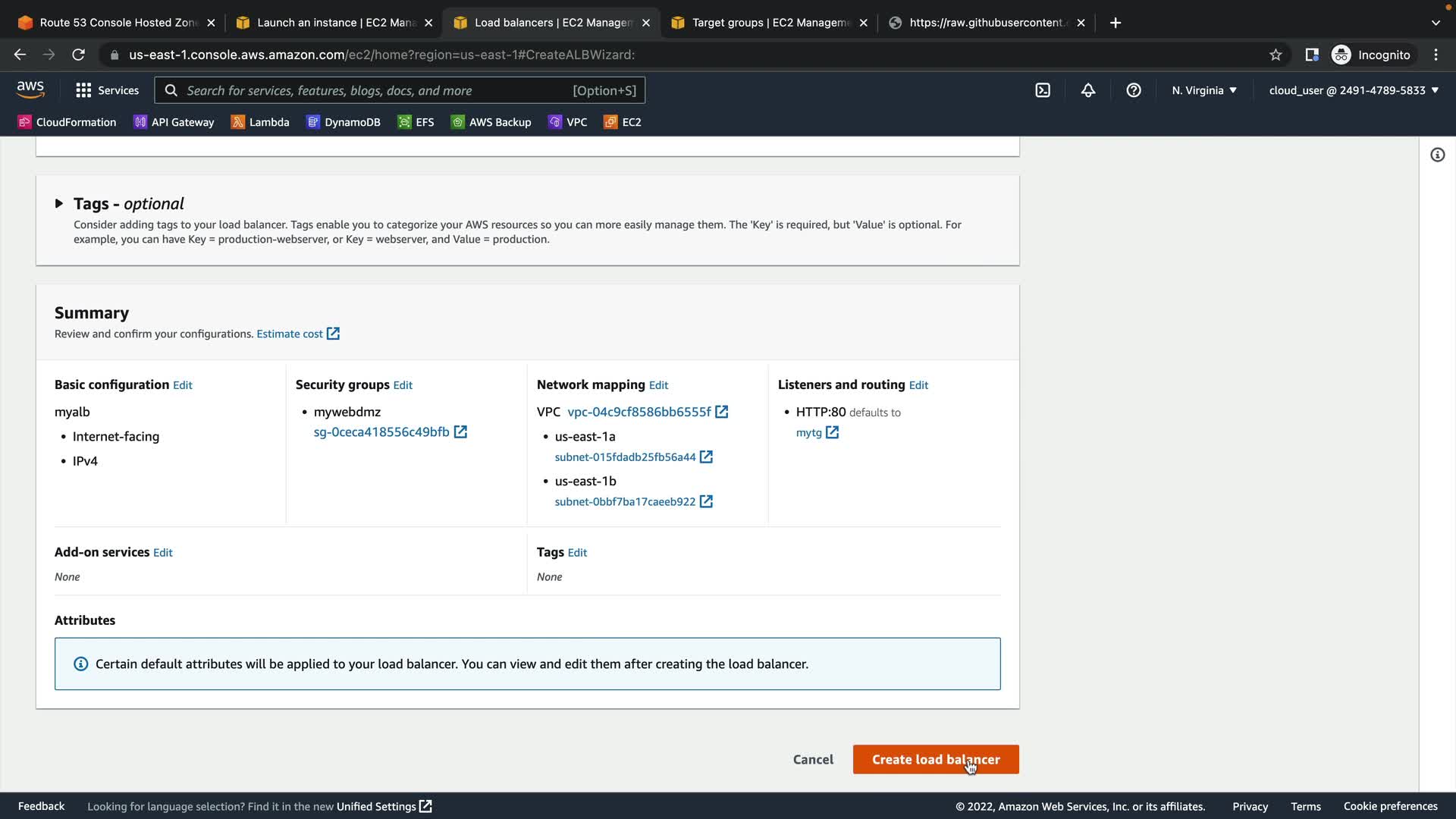Open the DynamoDB shortcut in favorites bar
Screen dimensions: 1456x819
click(x=344, y=122)
